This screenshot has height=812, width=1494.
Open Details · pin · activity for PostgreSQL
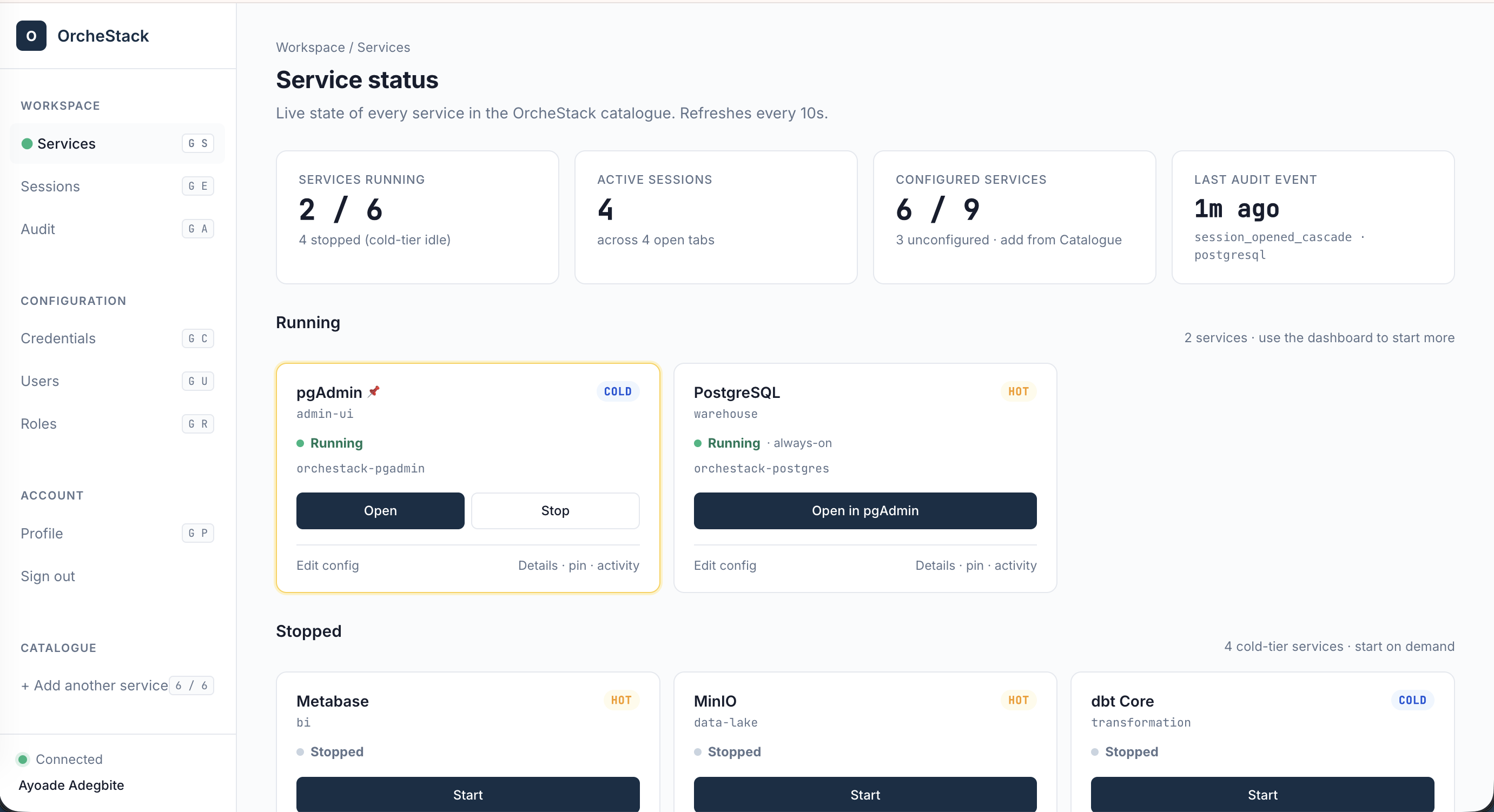point(975,565)
